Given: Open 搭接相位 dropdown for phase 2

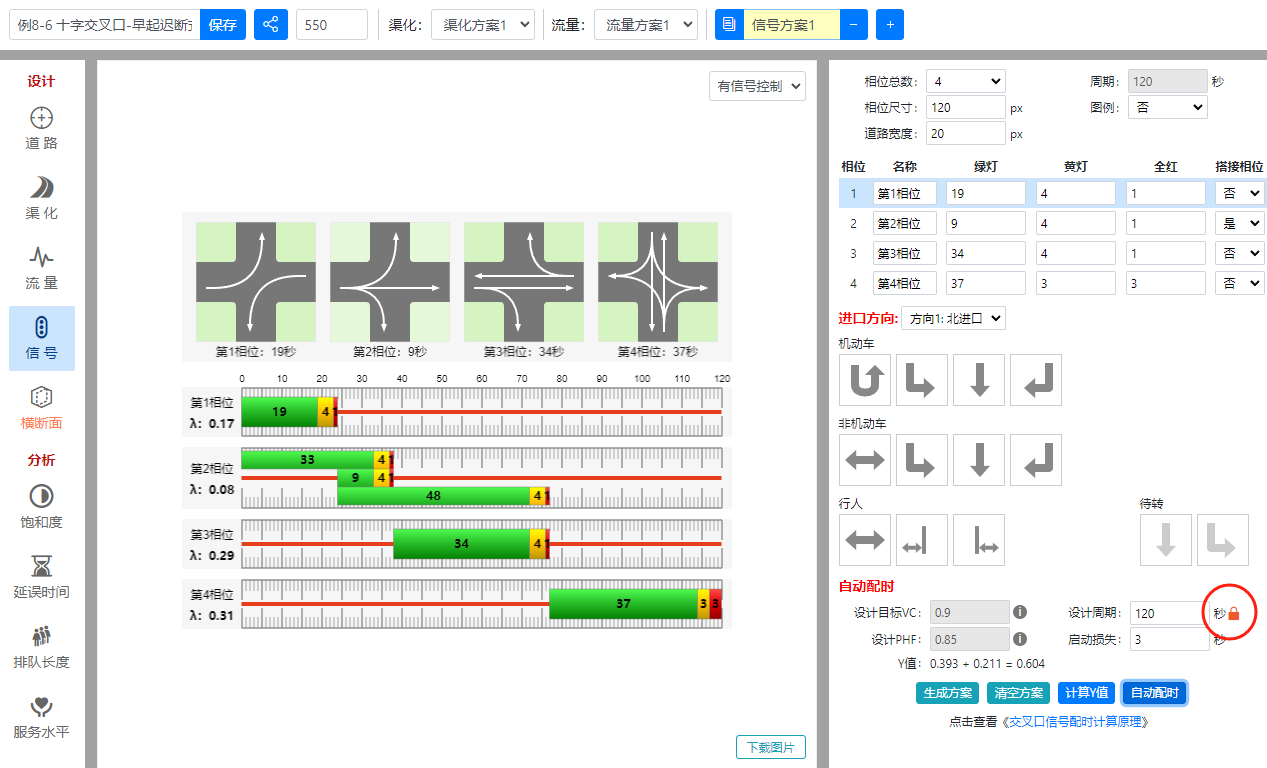Looking at the screenshot, I should pyautogui.click(x=1240, y=223).
